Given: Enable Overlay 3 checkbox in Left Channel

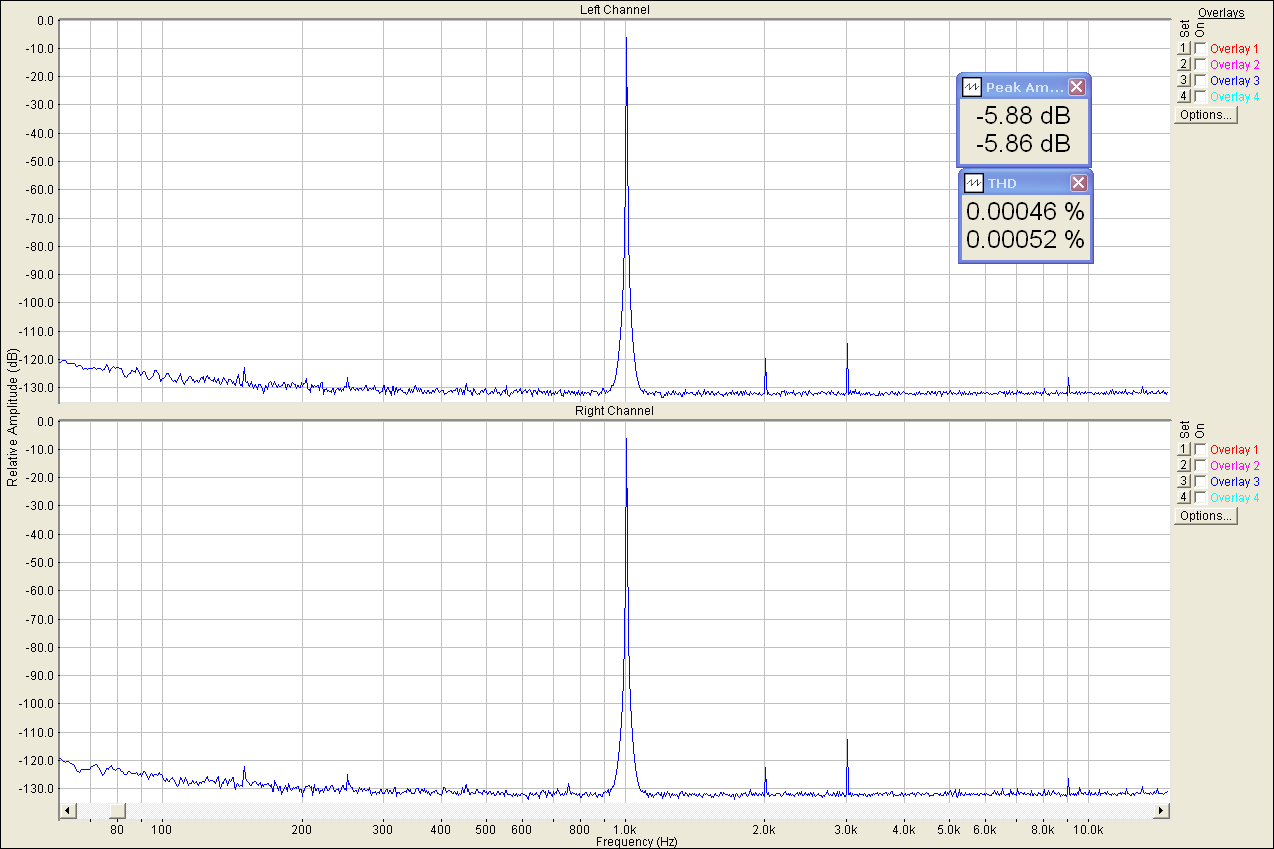Looking at the screenshot, I should pyautogui.click(x=1200, y=80).
